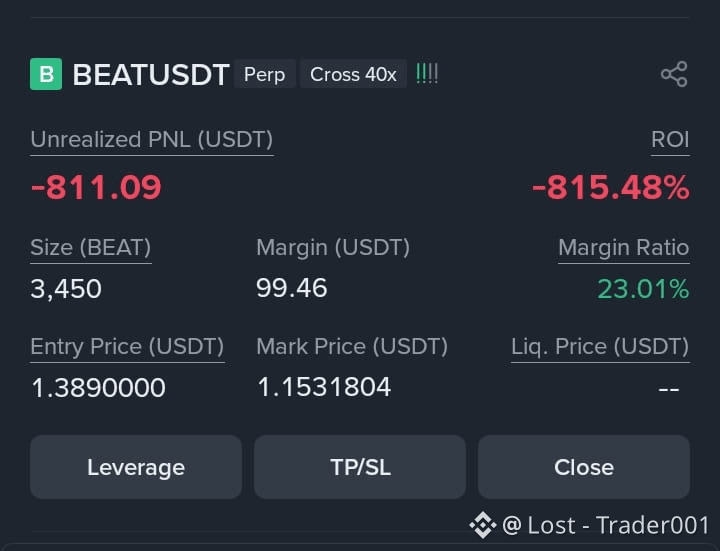Tap Close to close the BEAT position
Screen dimensions: 720x551
point(584,467)
